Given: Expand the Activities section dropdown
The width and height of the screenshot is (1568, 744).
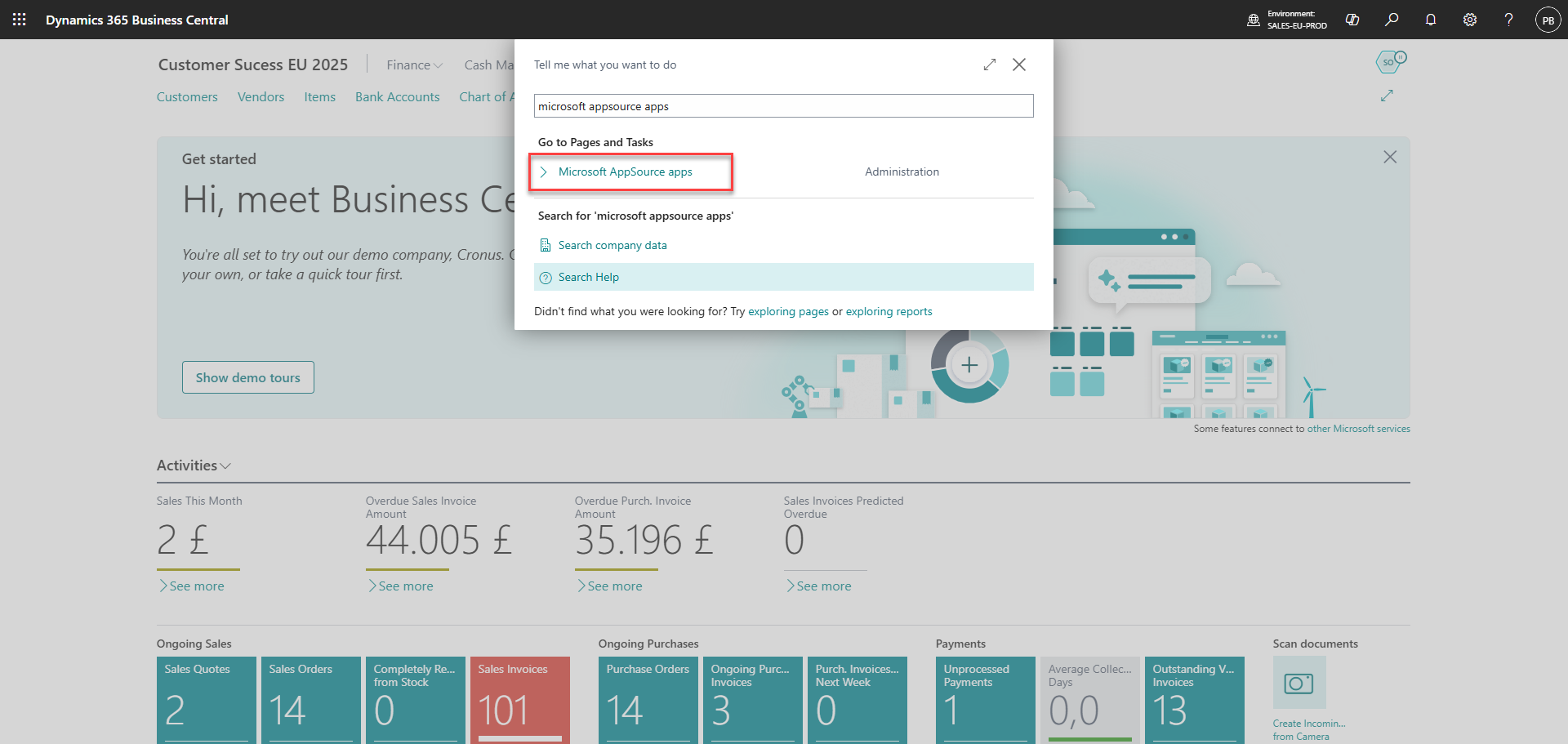Looking at the screenshot, I should 194,466.
